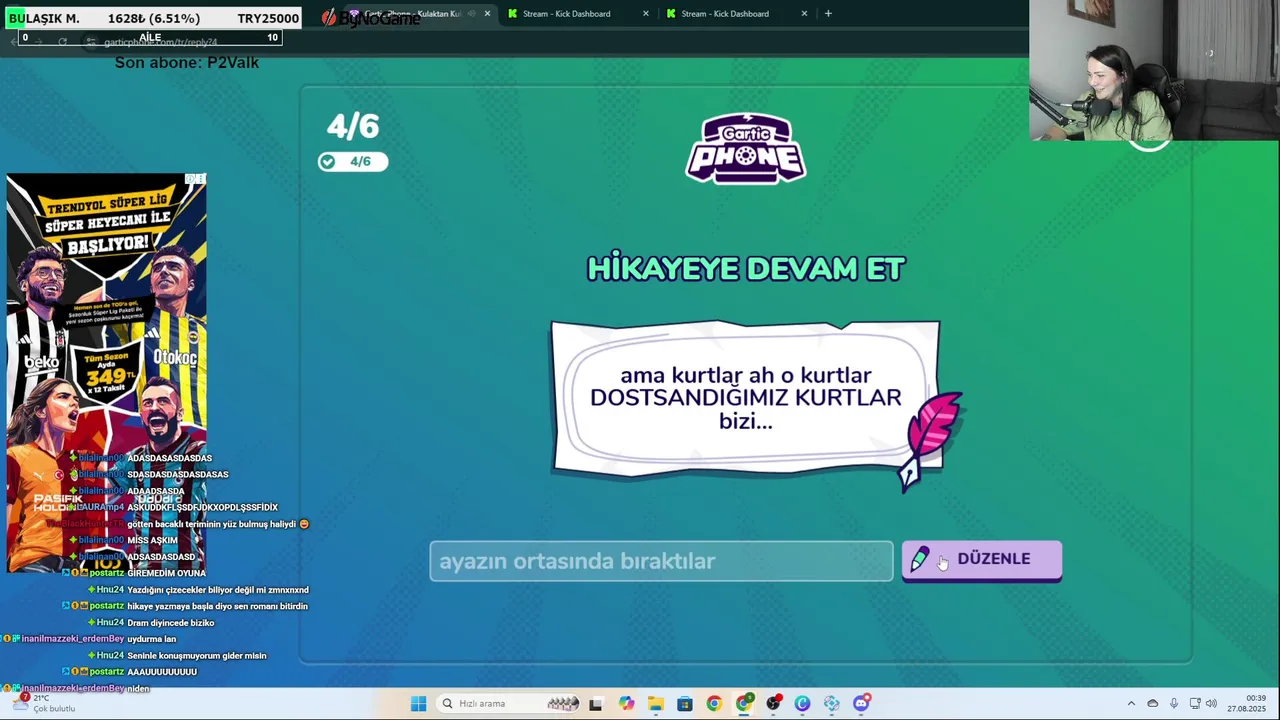
Task: Click the browser reload button
Action: (62, 41)
